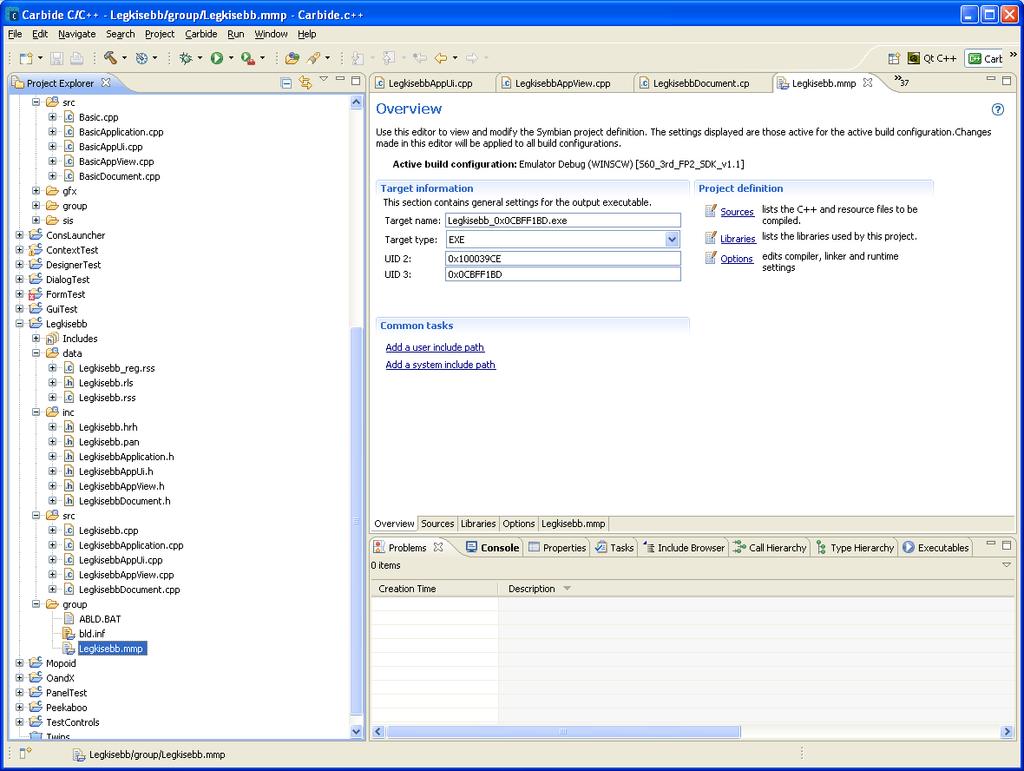The height and width of the screenshot is (771, 1024).
Task: Switch to the LegkisebbAppUi.cpp editor tab
Action: [430, 84]
